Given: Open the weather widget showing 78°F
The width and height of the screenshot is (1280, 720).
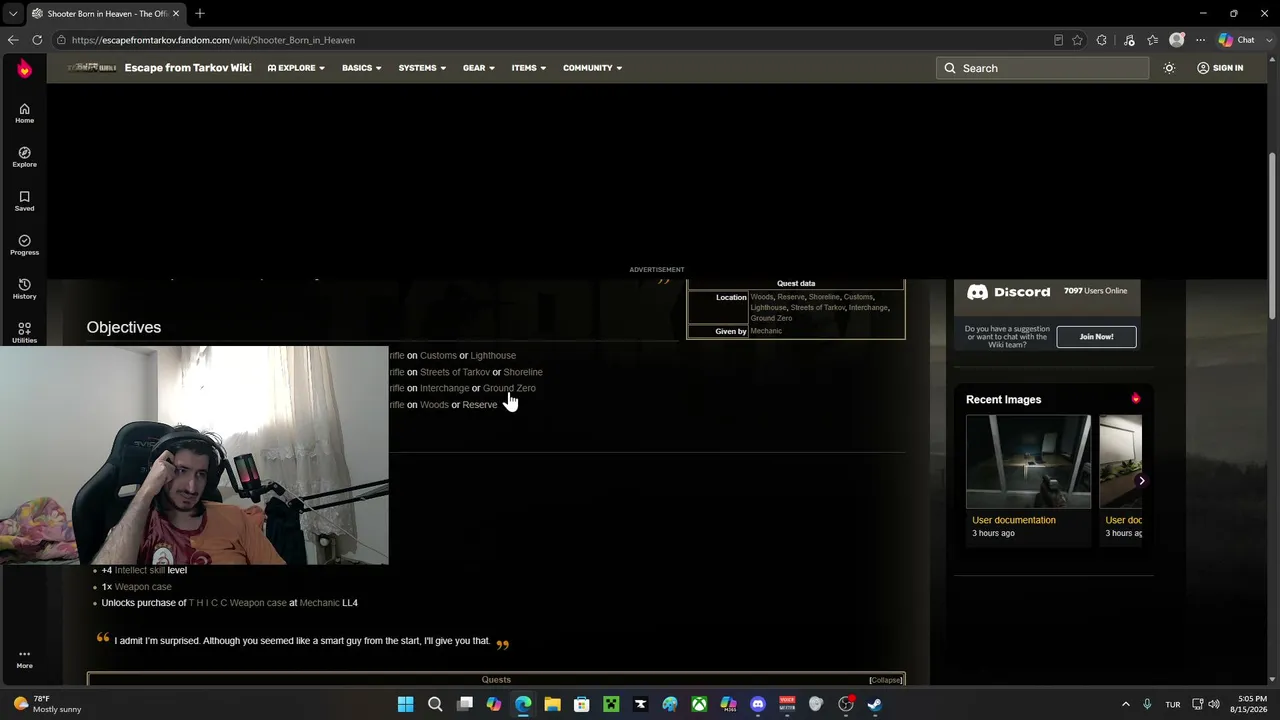Looking at the screenshot, I should pos(48,704).
